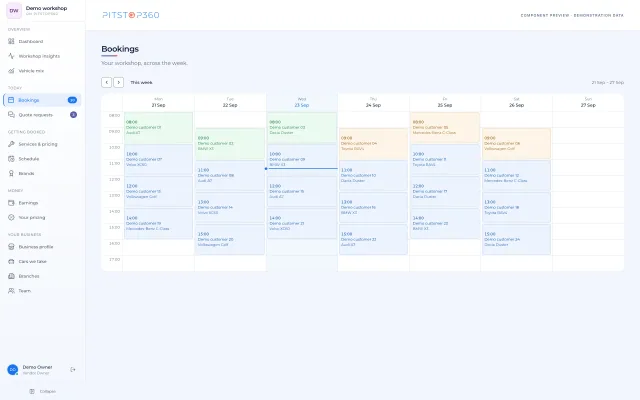This screenshot has width=640, height=400.
Task: Open Monday 08:00 green booking
Action: [158, 128]
